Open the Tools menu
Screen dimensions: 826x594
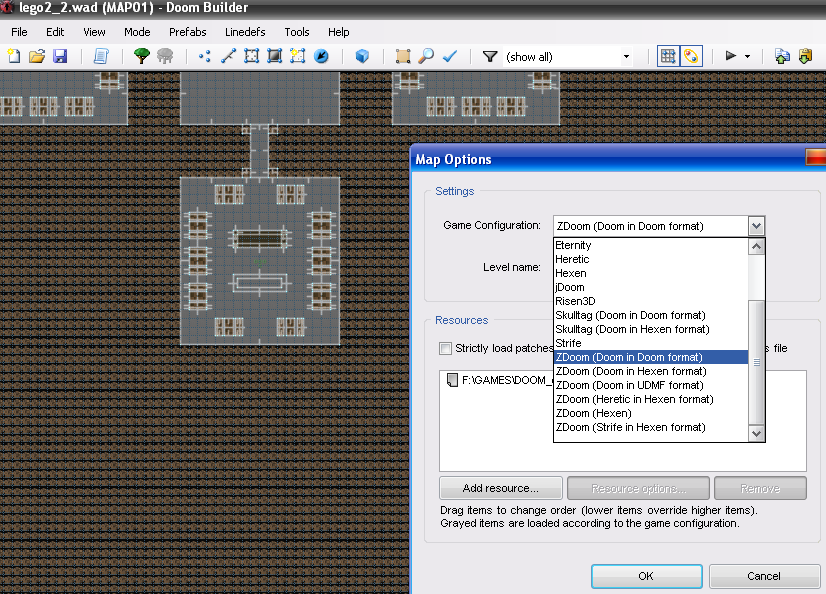(x=297, y=32)
